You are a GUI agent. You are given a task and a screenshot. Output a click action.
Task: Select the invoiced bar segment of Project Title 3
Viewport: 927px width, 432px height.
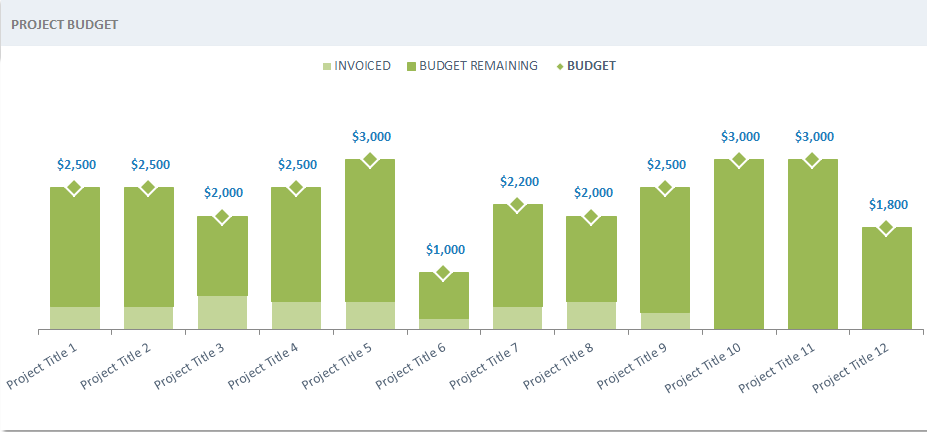tap(222, 312)
